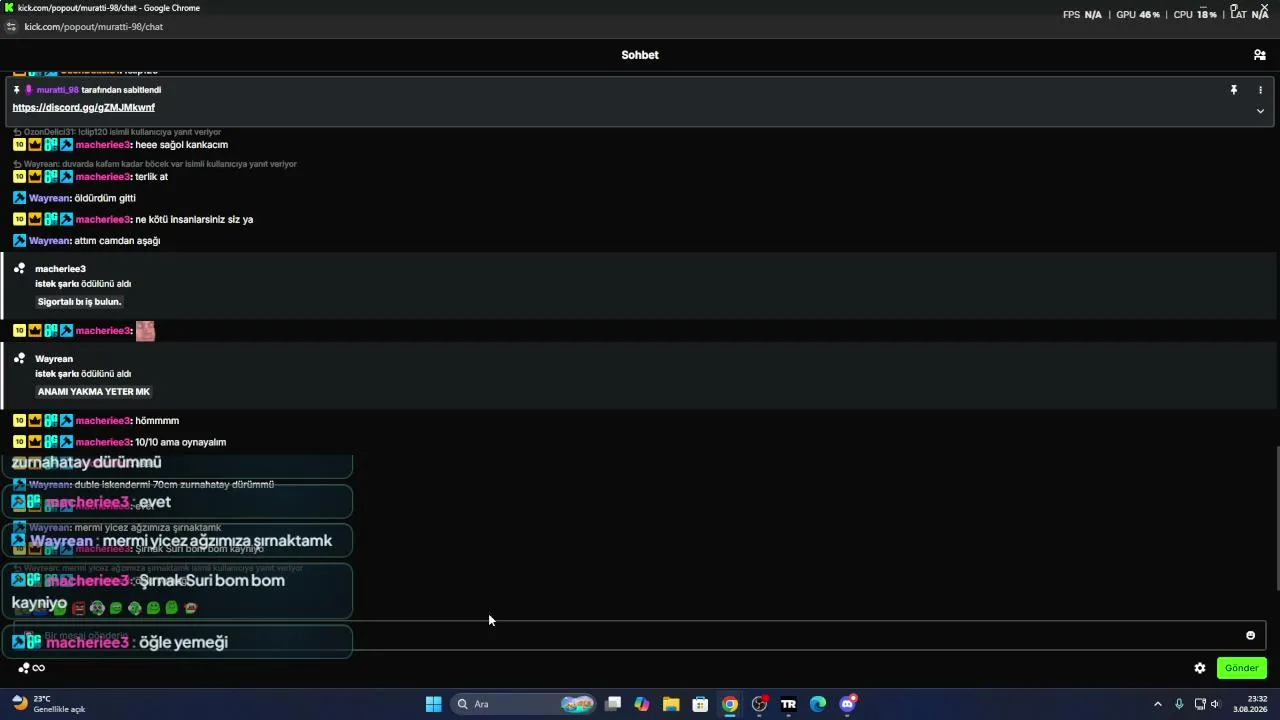Open chat settings gear icon
The image size is (1280, 720).
click(1200, 668)
